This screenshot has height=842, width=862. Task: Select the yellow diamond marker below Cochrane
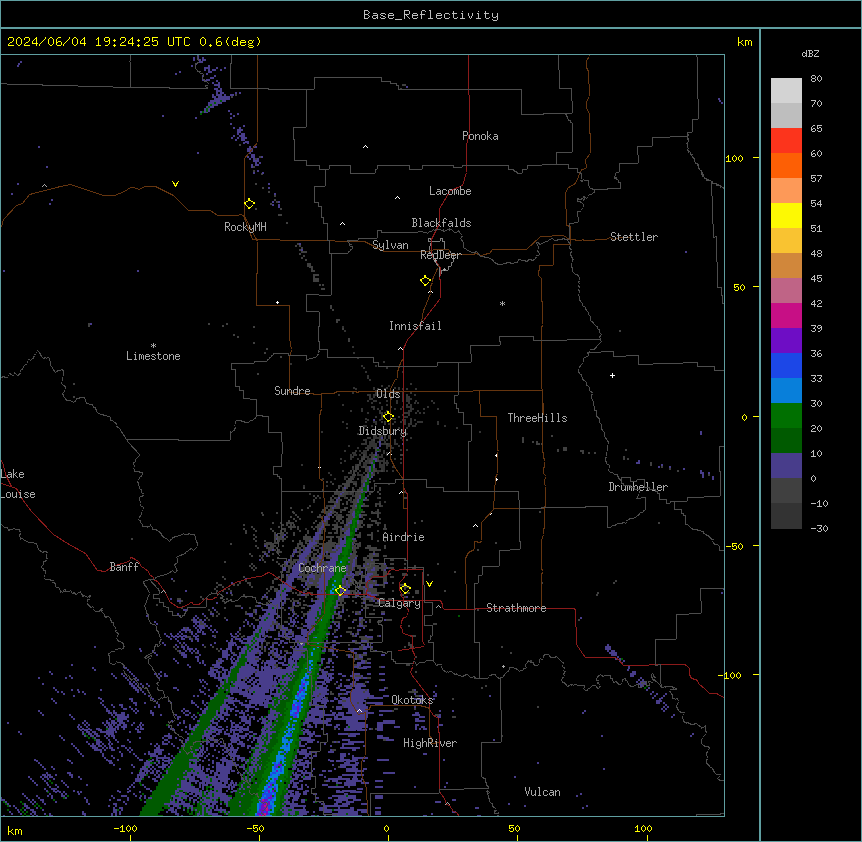pyautogui.click(x=340, y=591)
